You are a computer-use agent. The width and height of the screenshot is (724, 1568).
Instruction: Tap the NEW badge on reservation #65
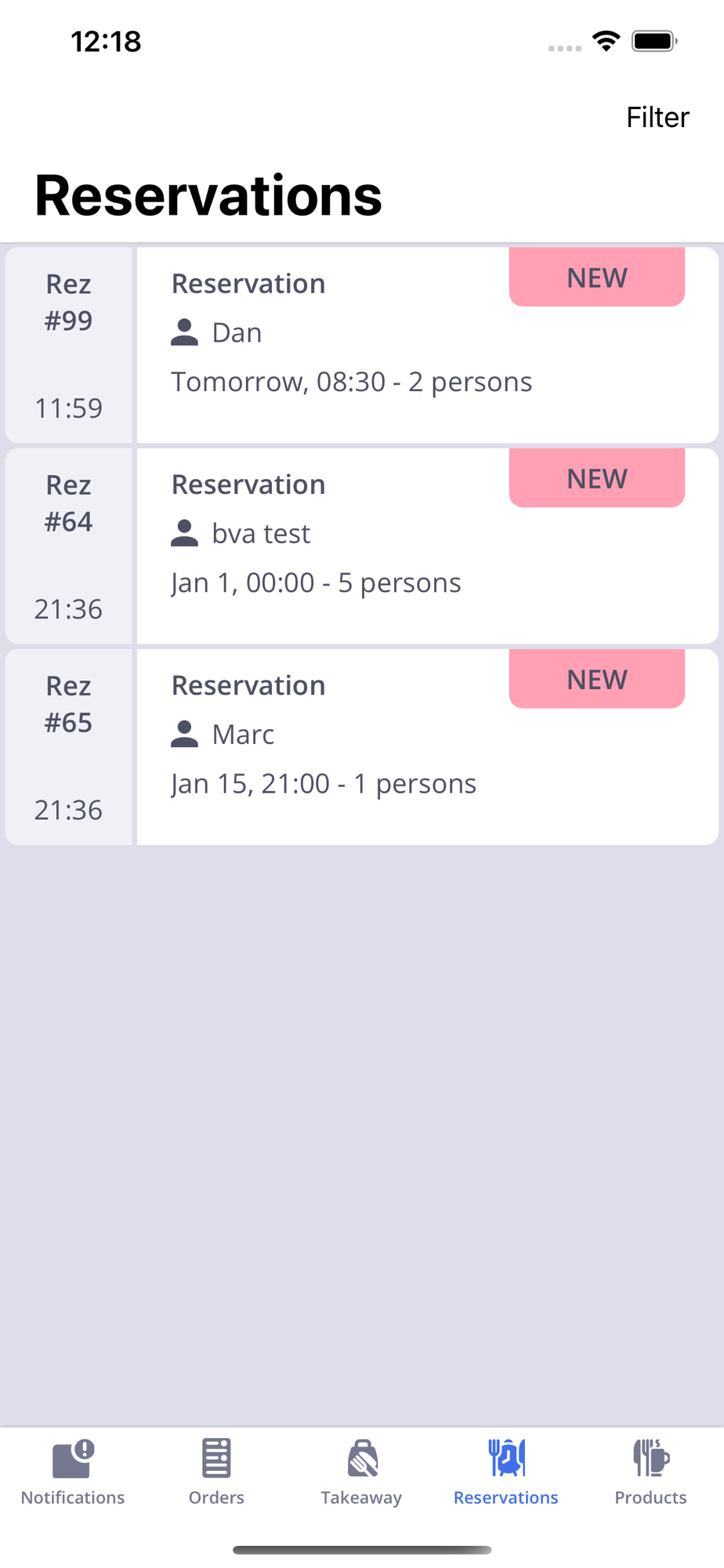pos(596,679)
